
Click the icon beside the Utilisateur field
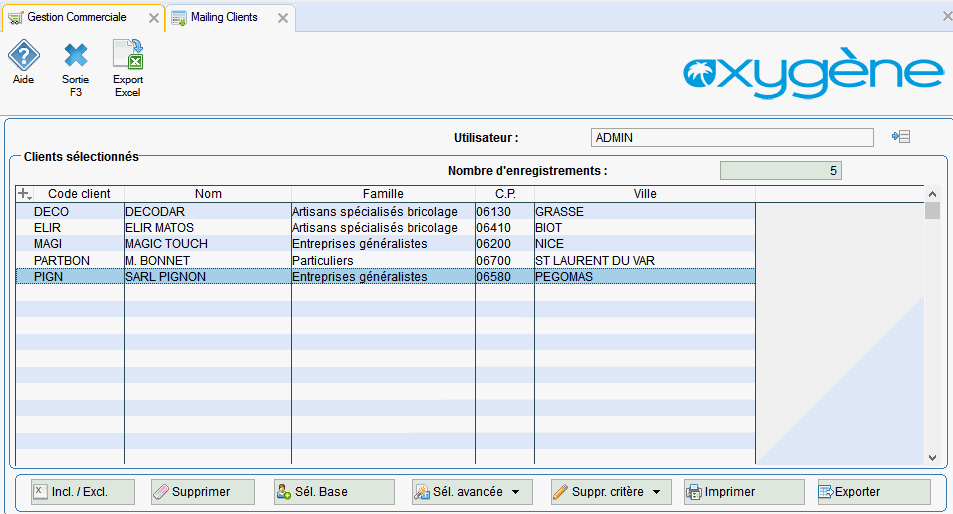tap(900, 137)
